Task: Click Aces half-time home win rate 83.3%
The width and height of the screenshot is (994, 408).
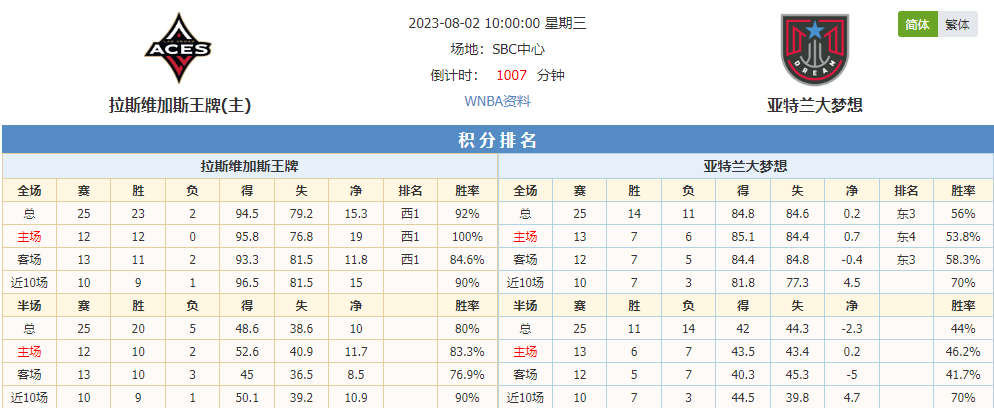Action: click(467, 352)
